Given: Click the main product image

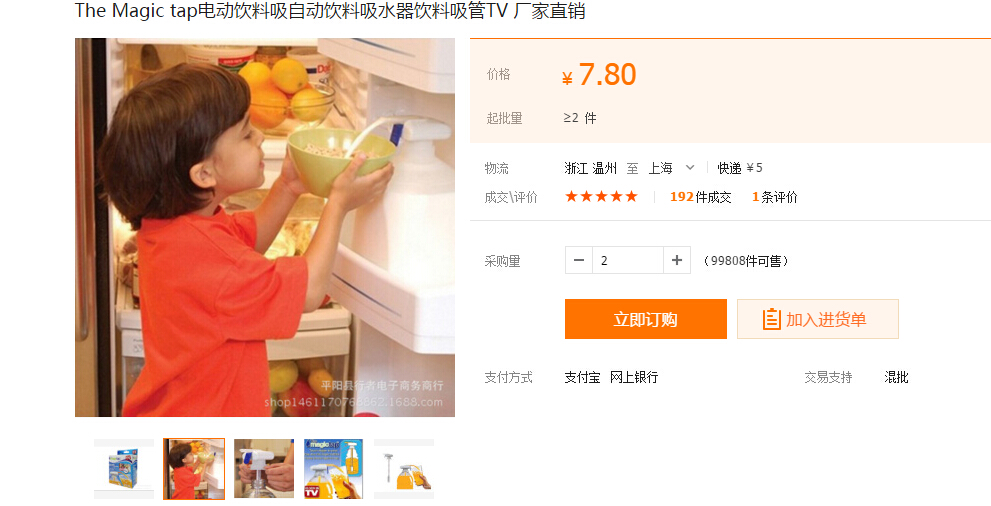Looking at the screenshot, I should pos(265,227).
